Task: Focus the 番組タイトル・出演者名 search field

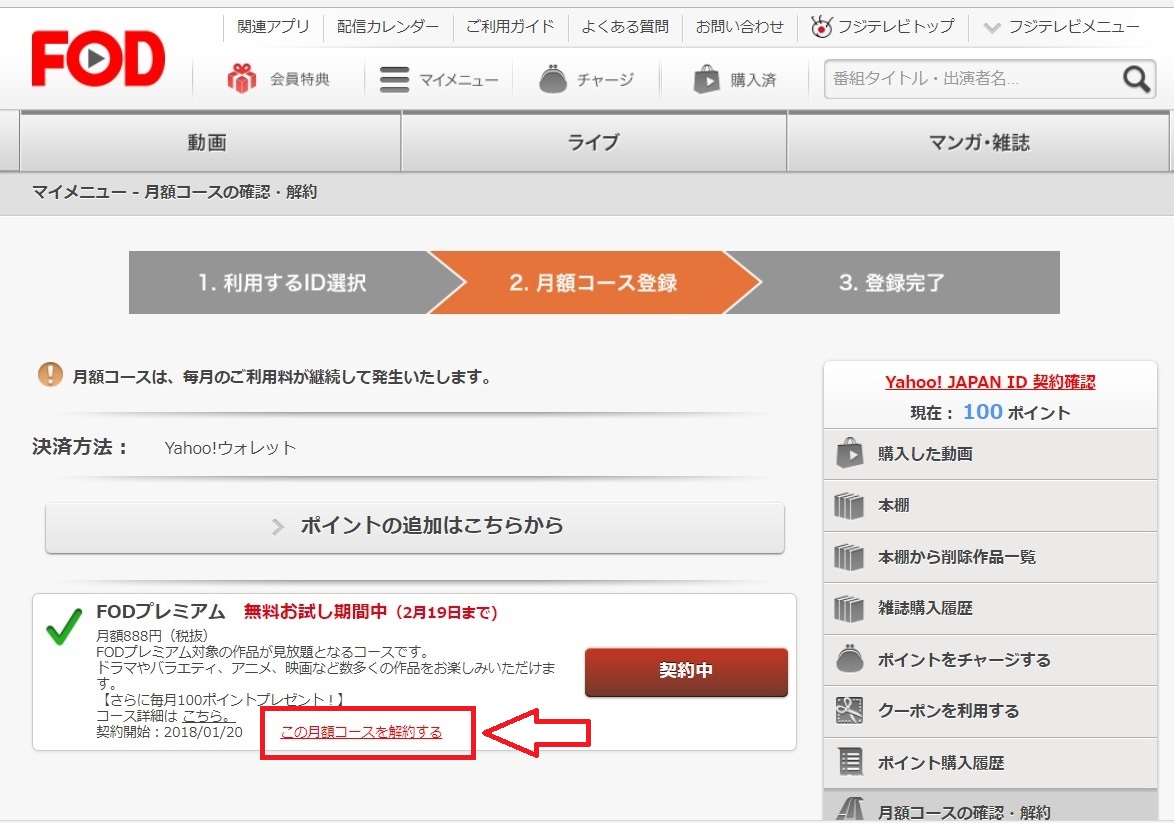Action: [973, 79]
